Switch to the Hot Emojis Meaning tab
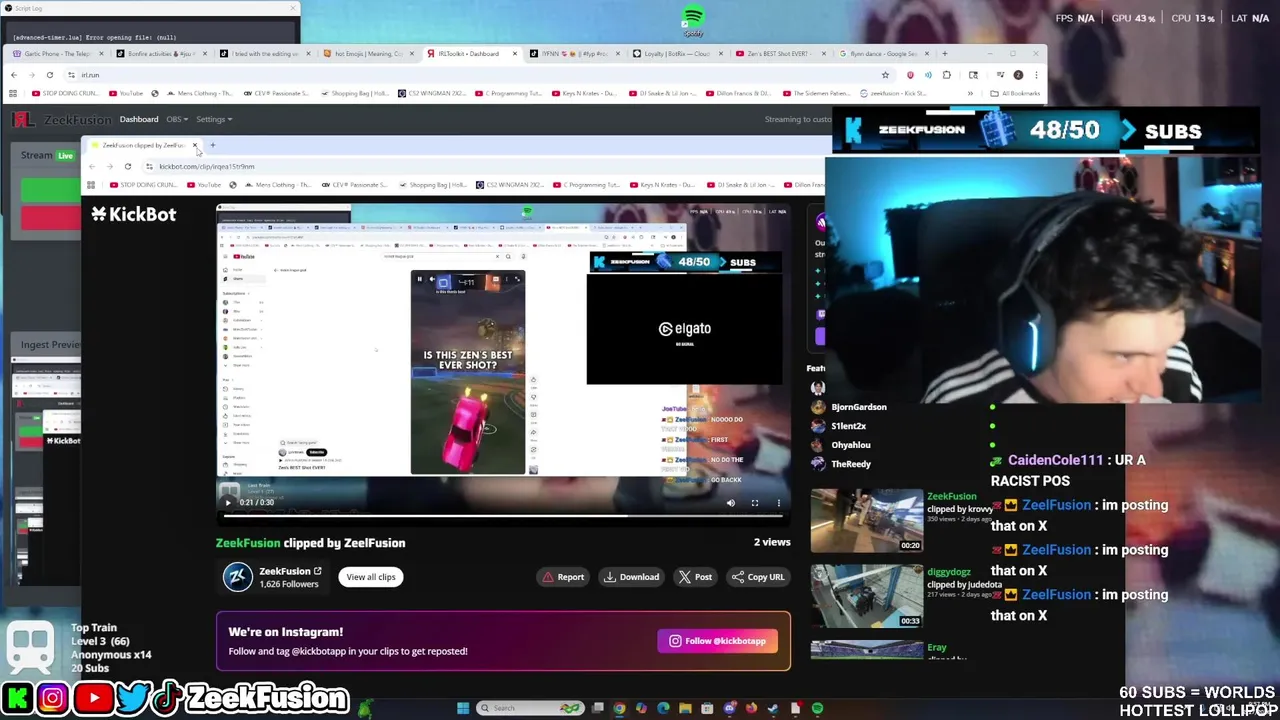The width and height of the screenshot is (1280, 720). point(368,53)
